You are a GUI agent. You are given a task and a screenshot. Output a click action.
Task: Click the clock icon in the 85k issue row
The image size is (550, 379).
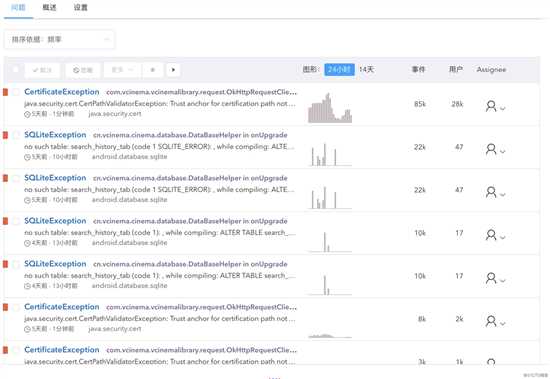click(27, 114)
